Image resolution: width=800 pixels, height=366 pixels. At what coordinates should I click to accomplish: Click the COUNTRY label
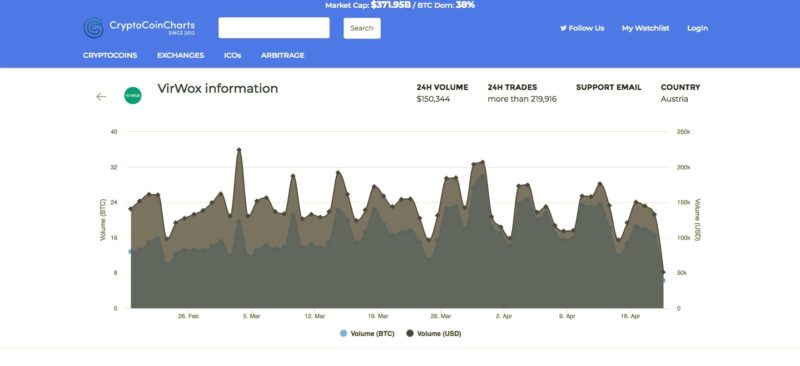(681, 87)
